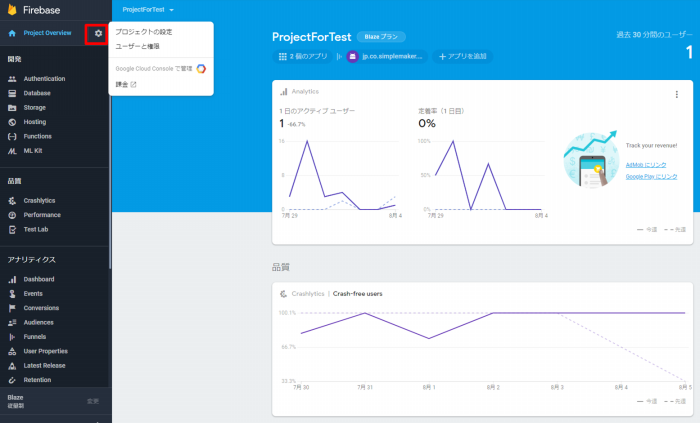
Task: Select the Authentication people icon
Action: 12,79
